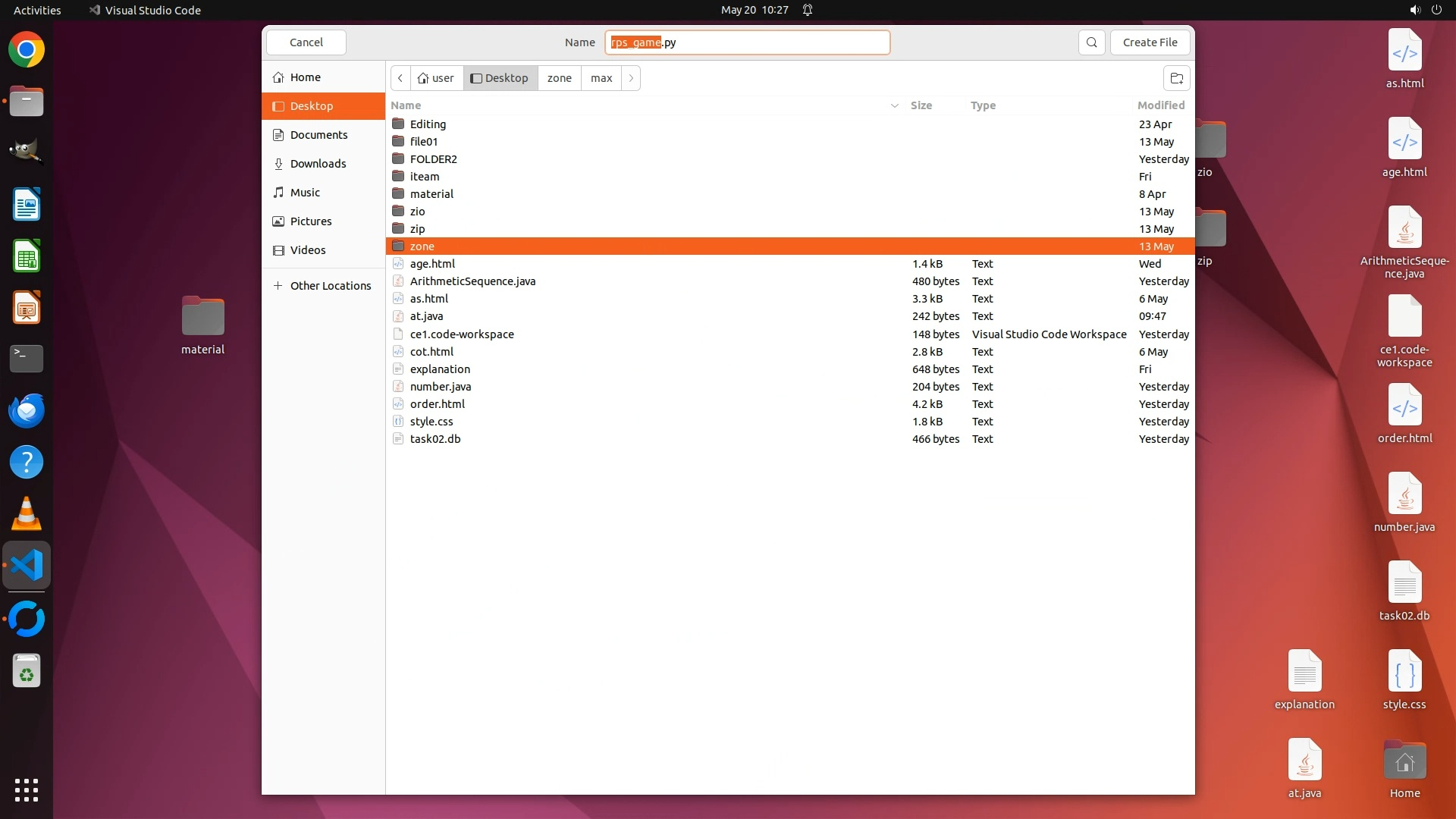Click the create new folder icon

tap(1176, 78)
